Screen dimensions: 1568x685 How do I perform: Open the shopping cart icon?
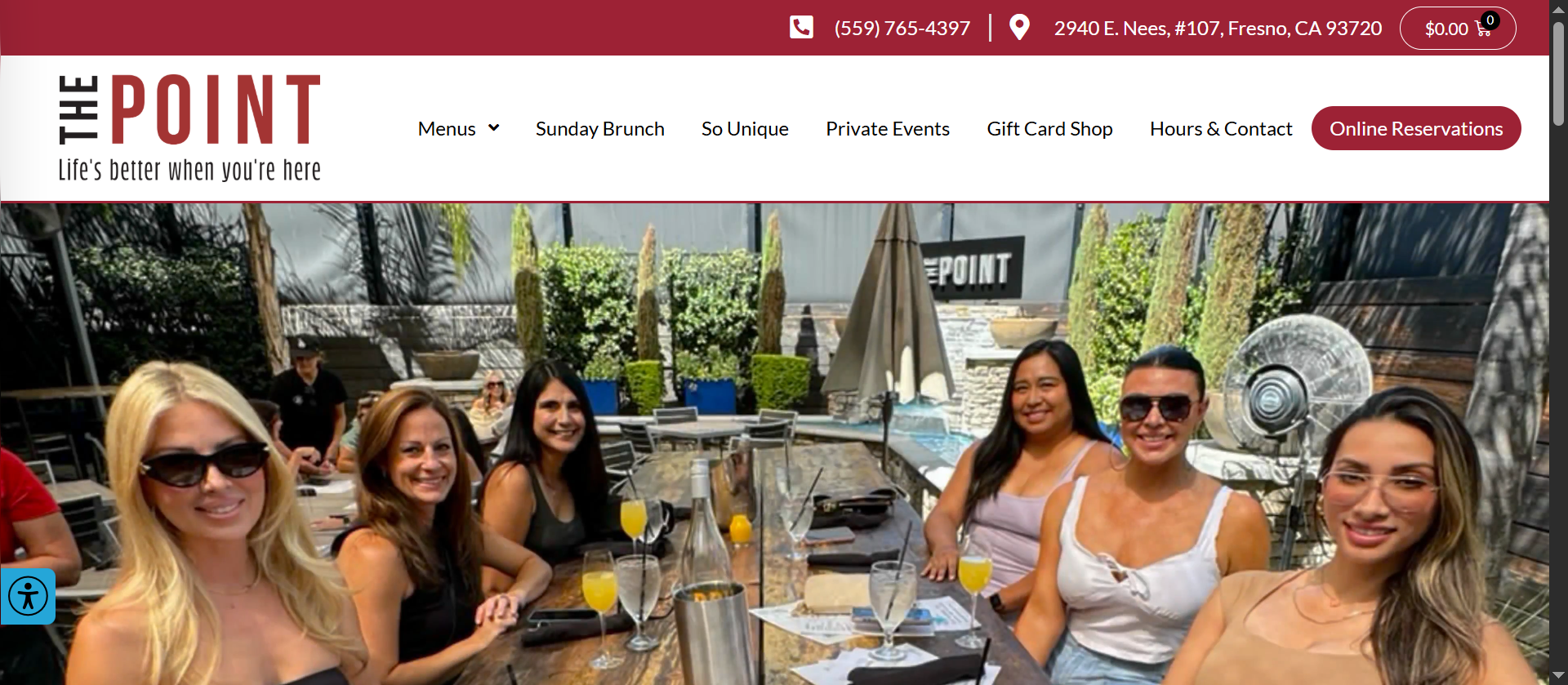(x=1483, y=29)
